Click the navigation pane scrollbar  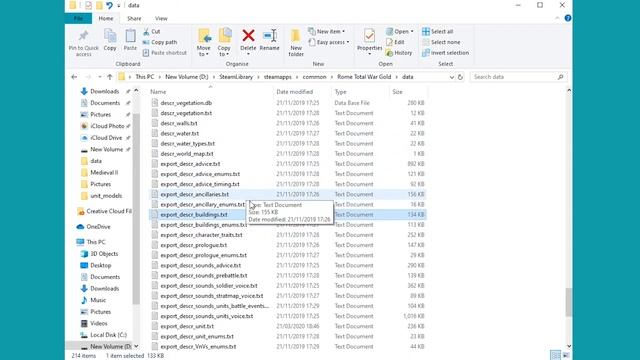[x=136, y=208]
